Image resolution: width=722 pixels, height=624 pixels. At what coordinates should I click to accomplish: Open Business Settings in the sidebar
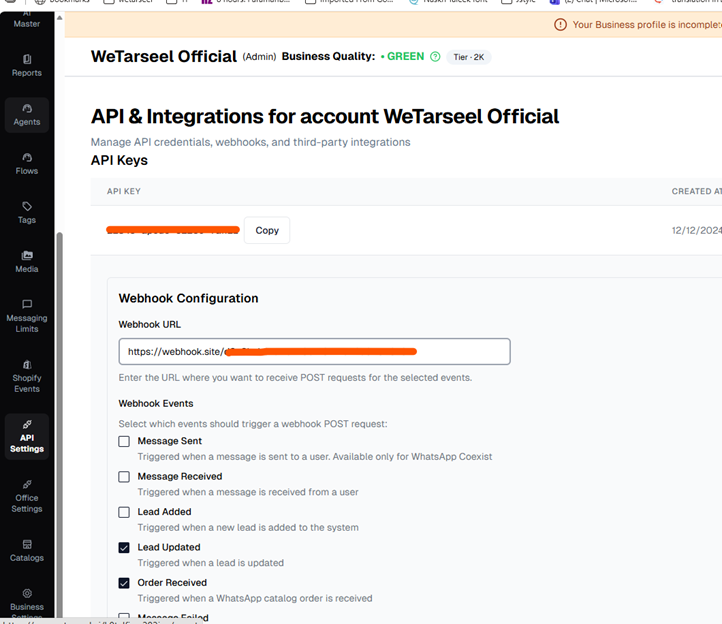click(x=27, y=604)
